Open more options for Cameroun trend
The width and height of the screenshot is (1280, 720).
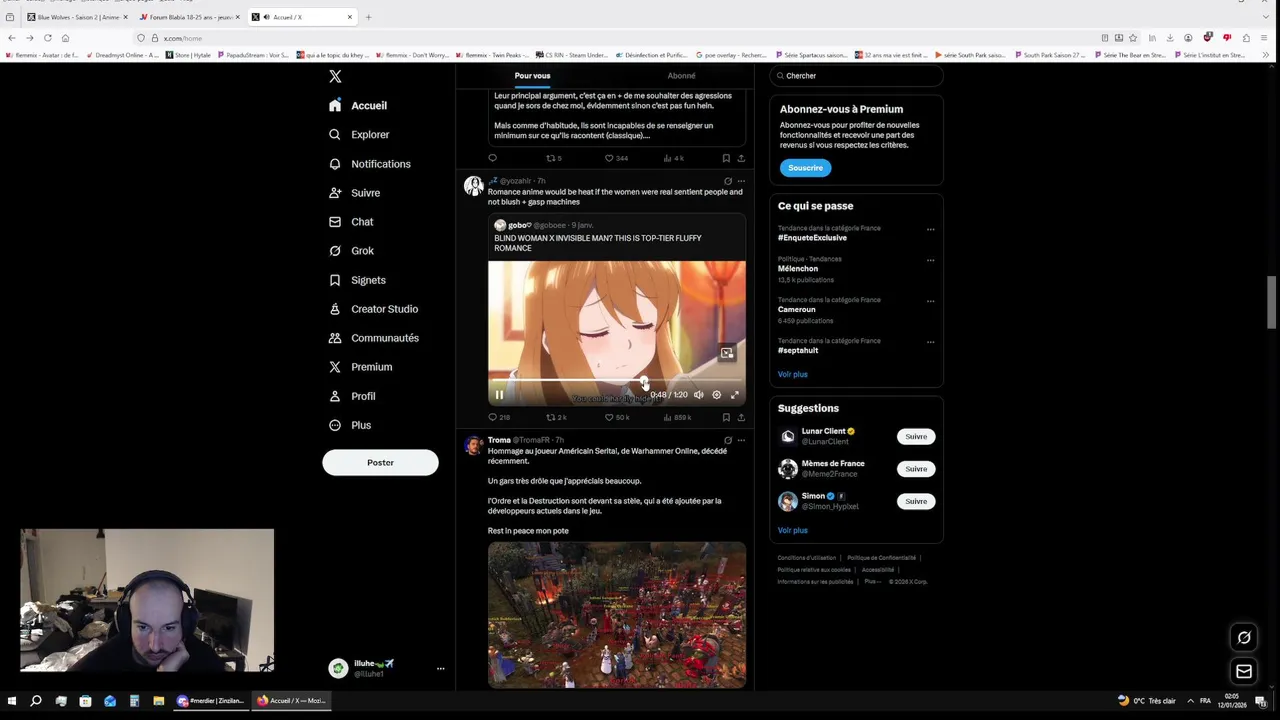[x=930, y=301]
